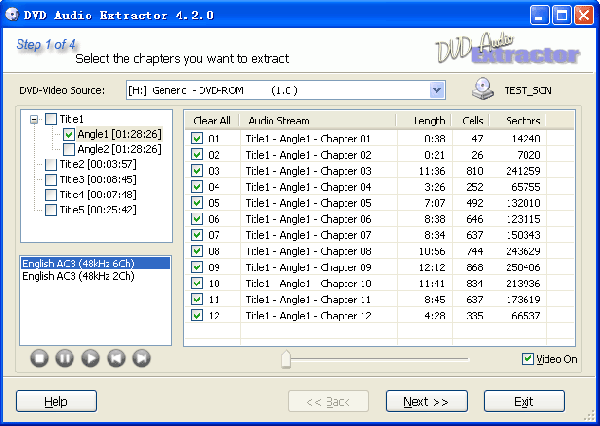Uncheck chapter 07 checkbox
This screenshot has width=600, height=426.
(x=197, y=235)
